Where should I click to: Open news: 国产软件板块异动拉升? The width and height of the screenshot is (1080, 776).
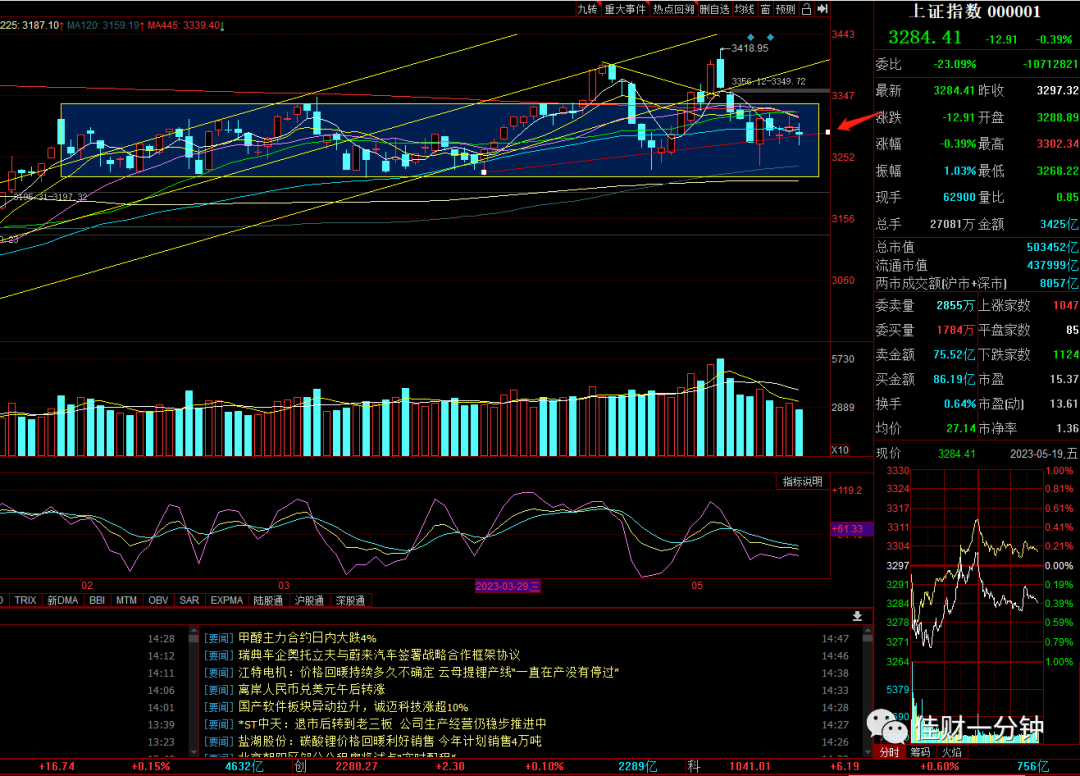click(353, 707)
